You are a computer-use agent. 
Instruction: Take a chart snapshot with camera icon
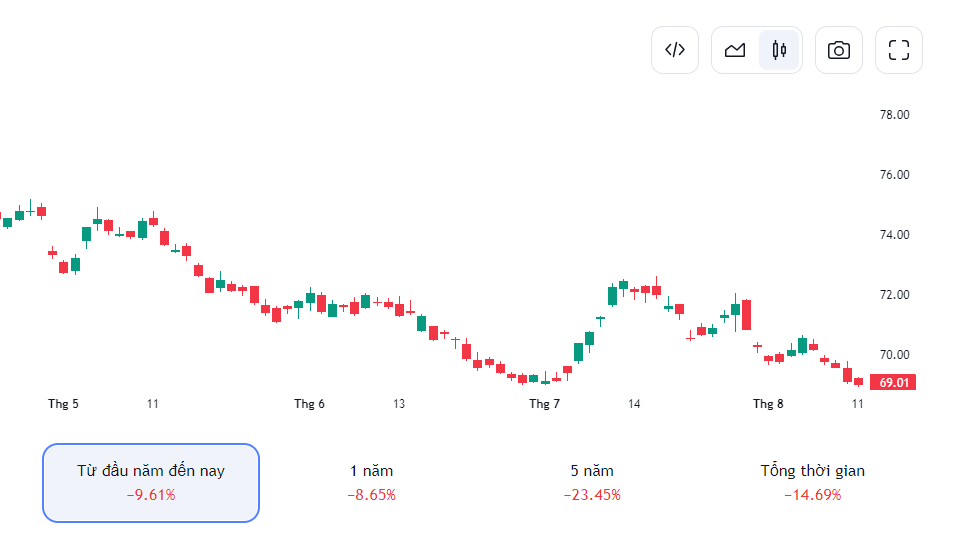tap(839, 50)
